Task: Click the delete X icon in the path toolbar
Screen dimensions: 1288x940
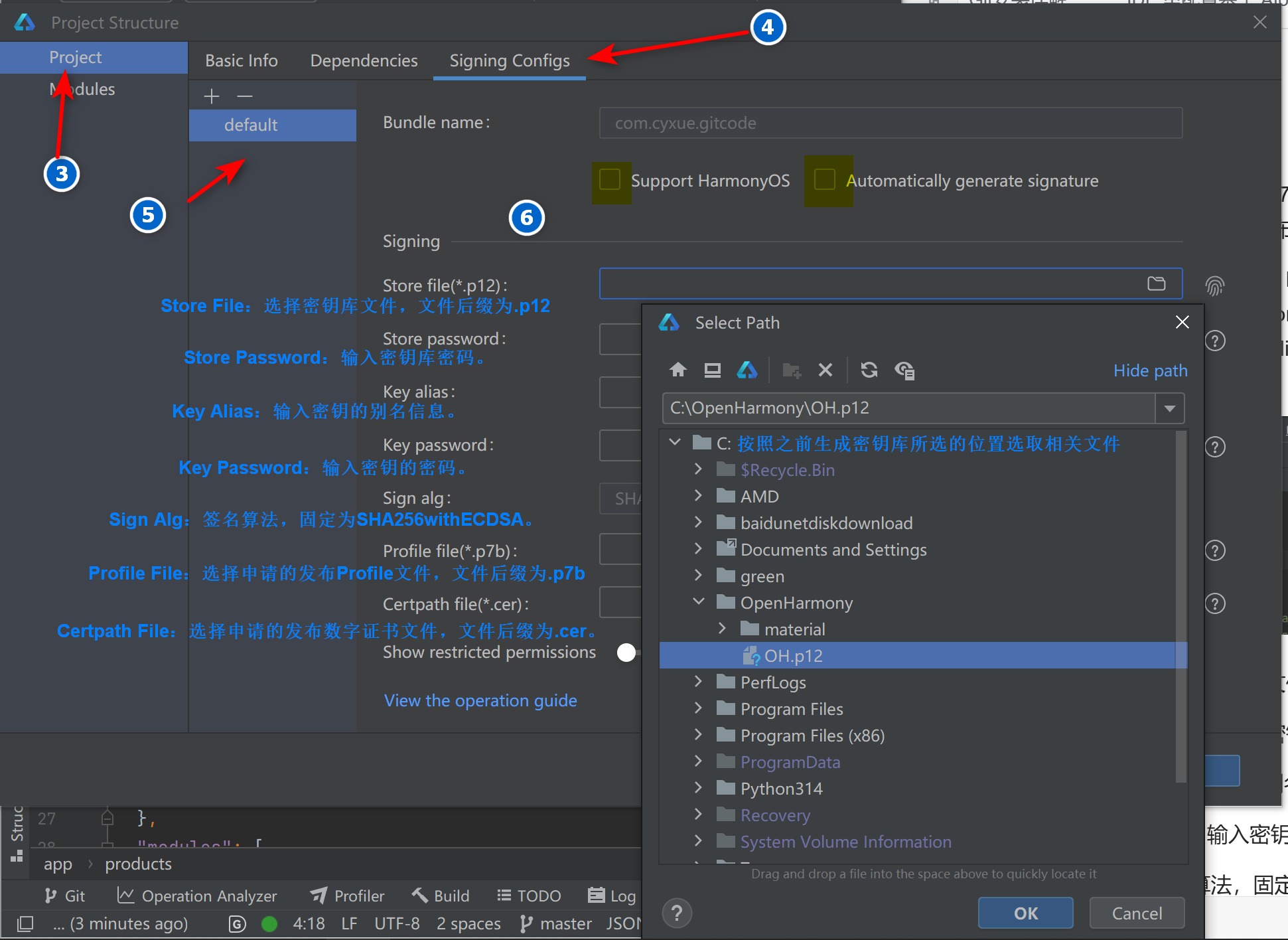Action: pos(825,370)
